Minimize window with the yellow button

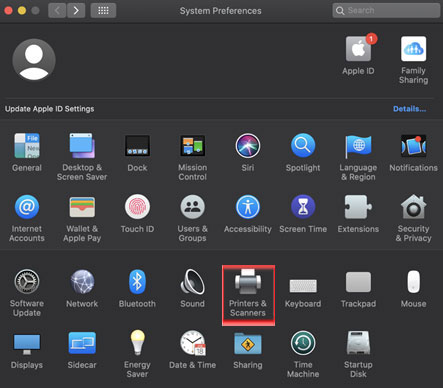pyautogui.click(x=22, y=10)
